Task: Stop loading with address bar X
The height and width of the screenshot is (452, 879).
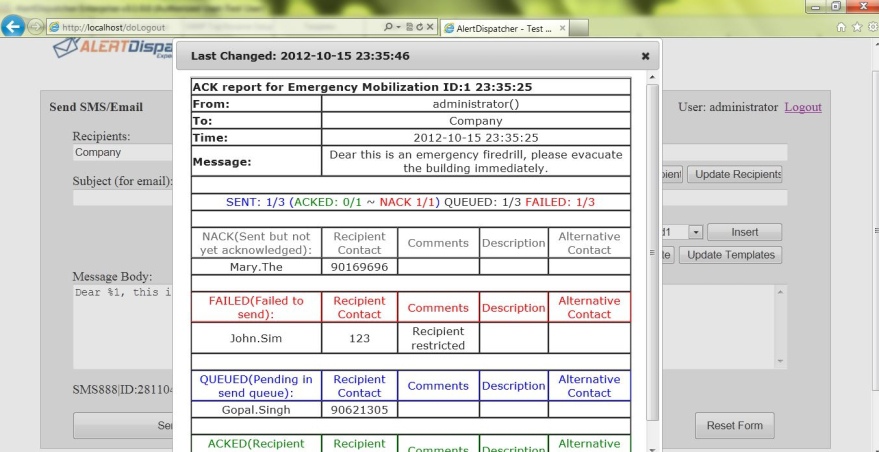Action: 429,27
